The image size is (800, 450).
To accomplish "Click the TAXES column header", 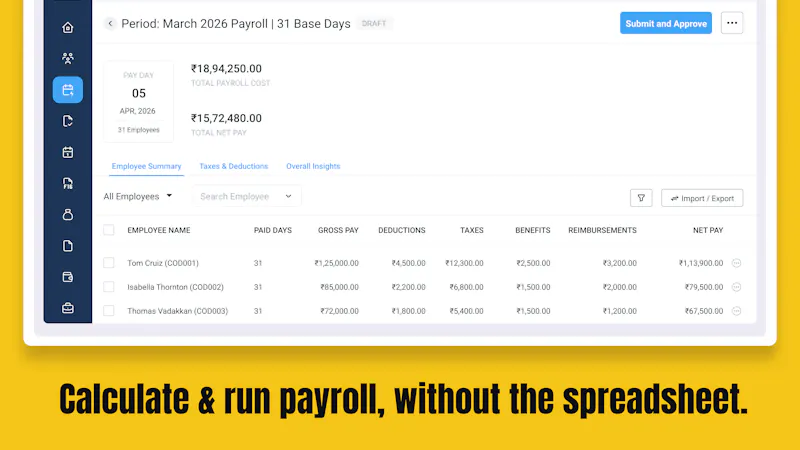I will [472, 231].
